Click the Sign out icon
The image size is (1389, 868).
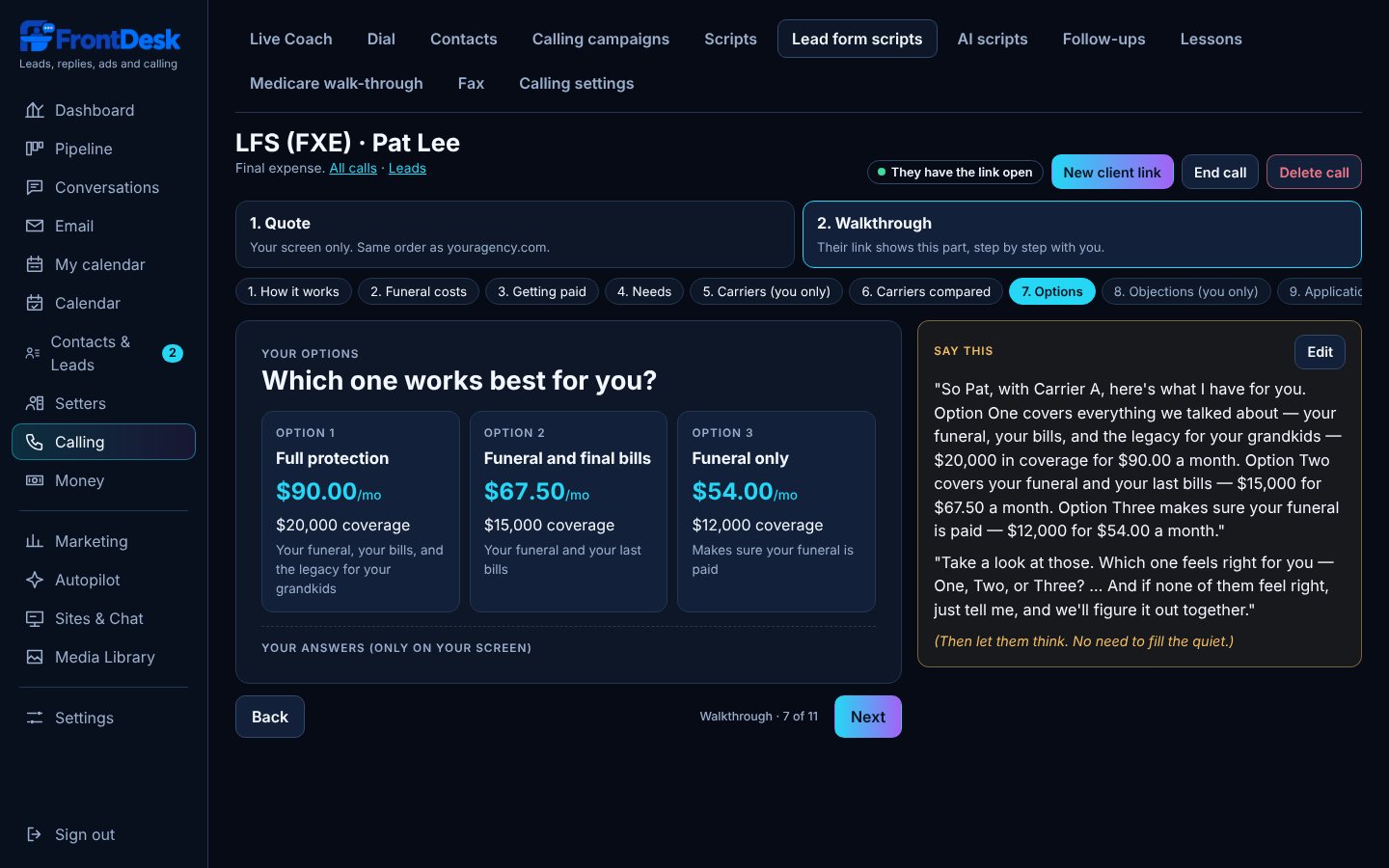[x=35, y=834]
